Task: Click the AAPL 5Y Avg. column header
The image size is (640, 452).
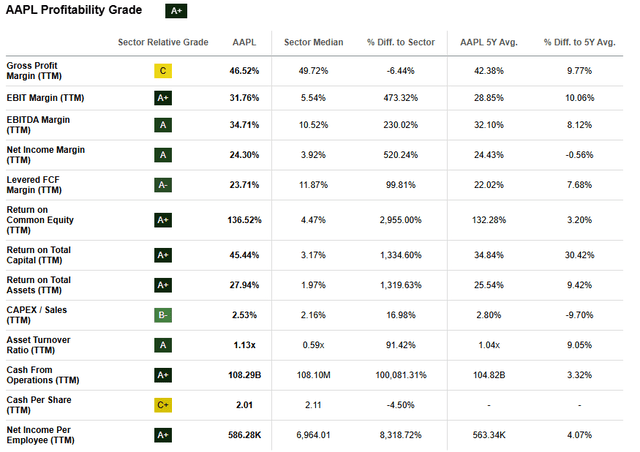Action: click(x=491, y=42)
